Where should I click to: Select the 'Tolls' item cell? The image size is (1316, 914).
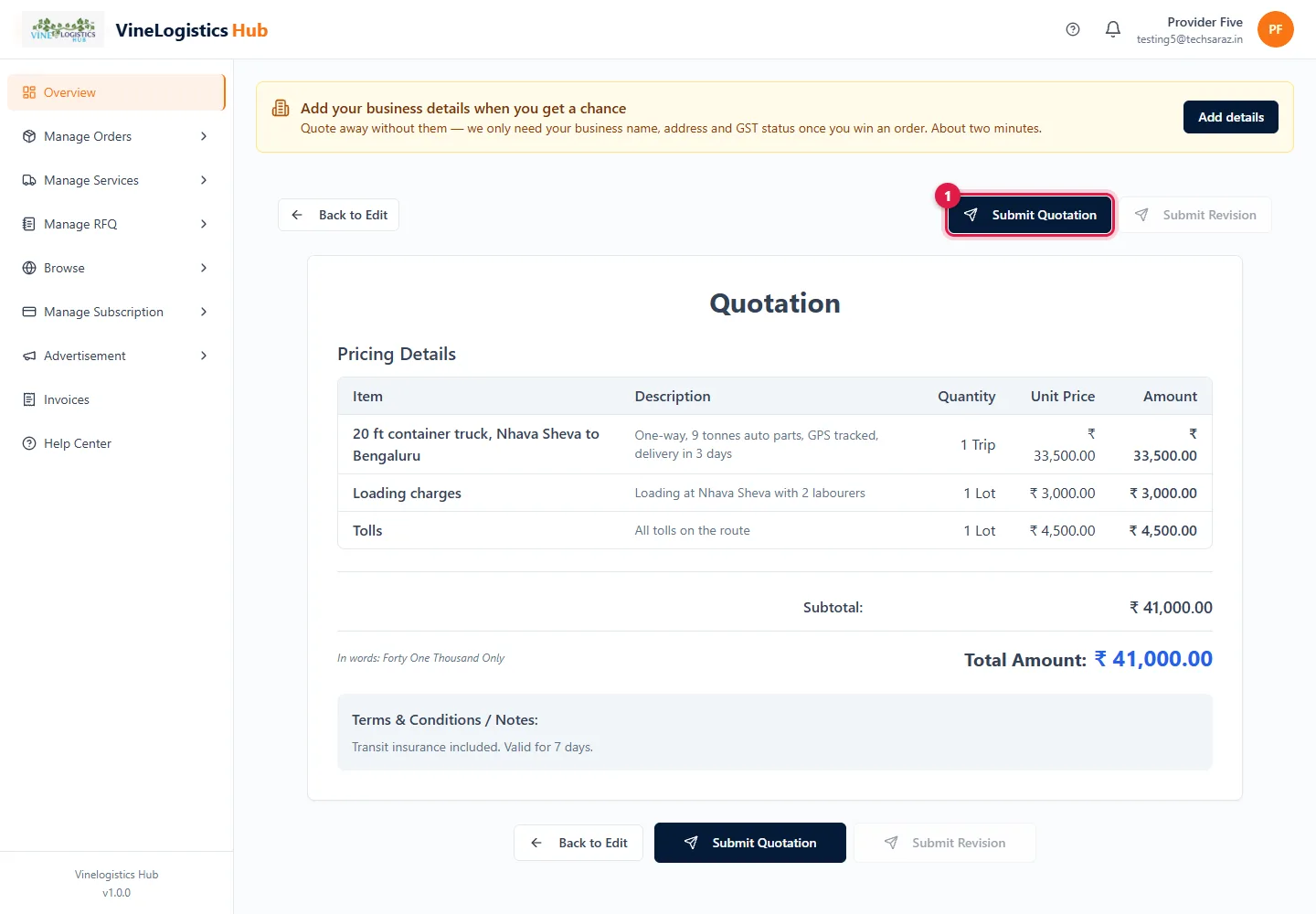point(367,531)
